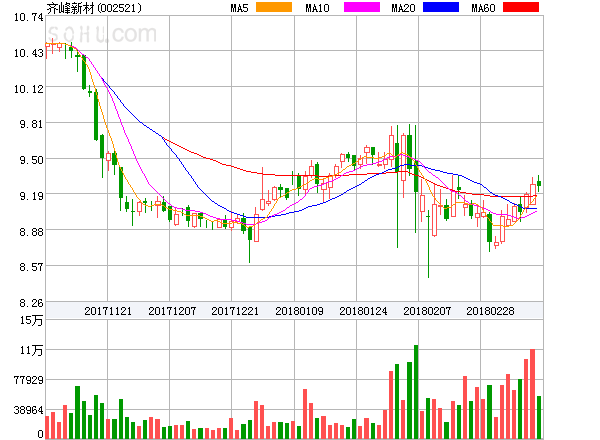Image resolution: width=600 pixels, height=440 pixels.
Task: Click the 10.12 price axis label
Action: coord(29,89)
